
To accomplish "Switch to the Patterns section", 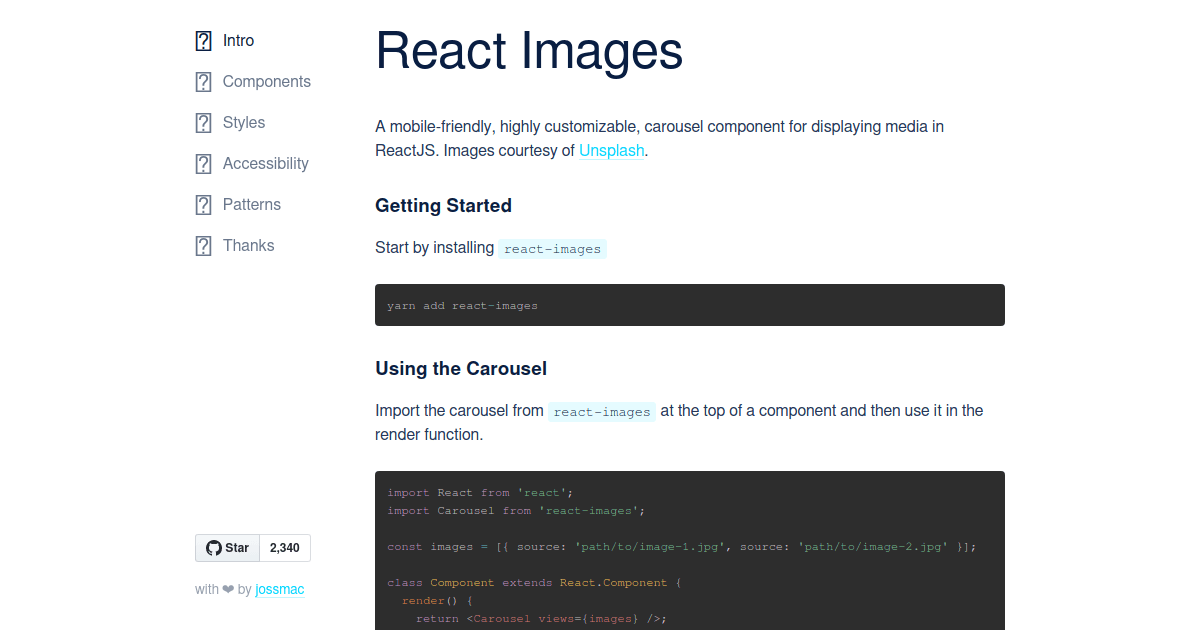I will tap(251, 204).
